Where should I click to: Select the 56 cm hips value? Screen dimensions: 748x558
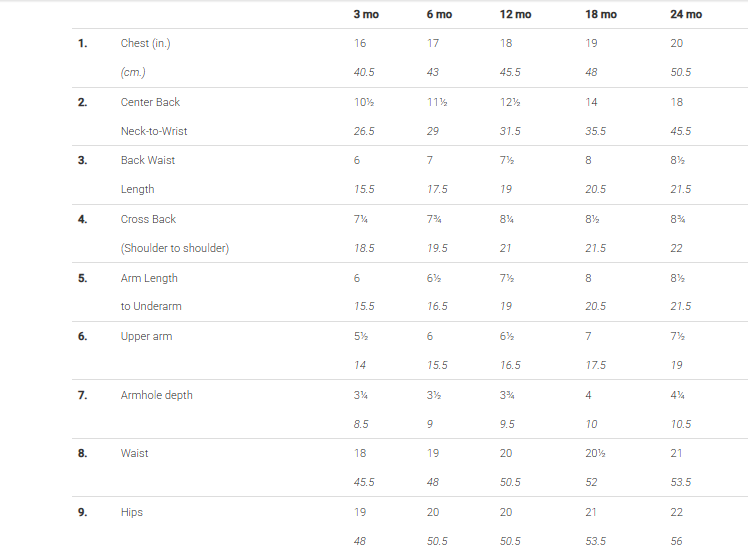676,541
